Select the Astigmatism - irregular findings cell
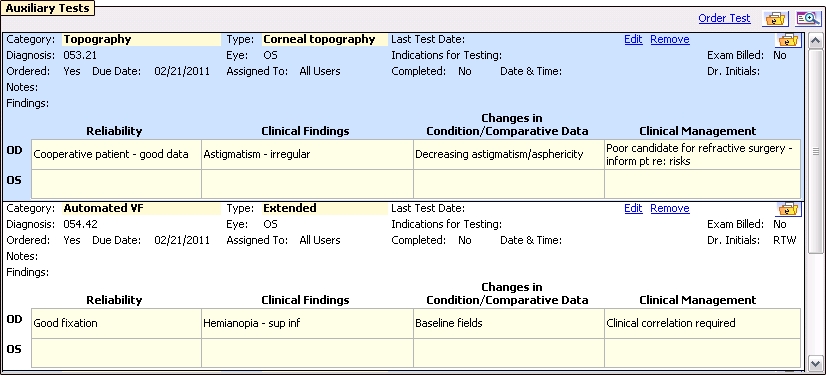Viewport: 826px width, 375px height. pos(307,154)
